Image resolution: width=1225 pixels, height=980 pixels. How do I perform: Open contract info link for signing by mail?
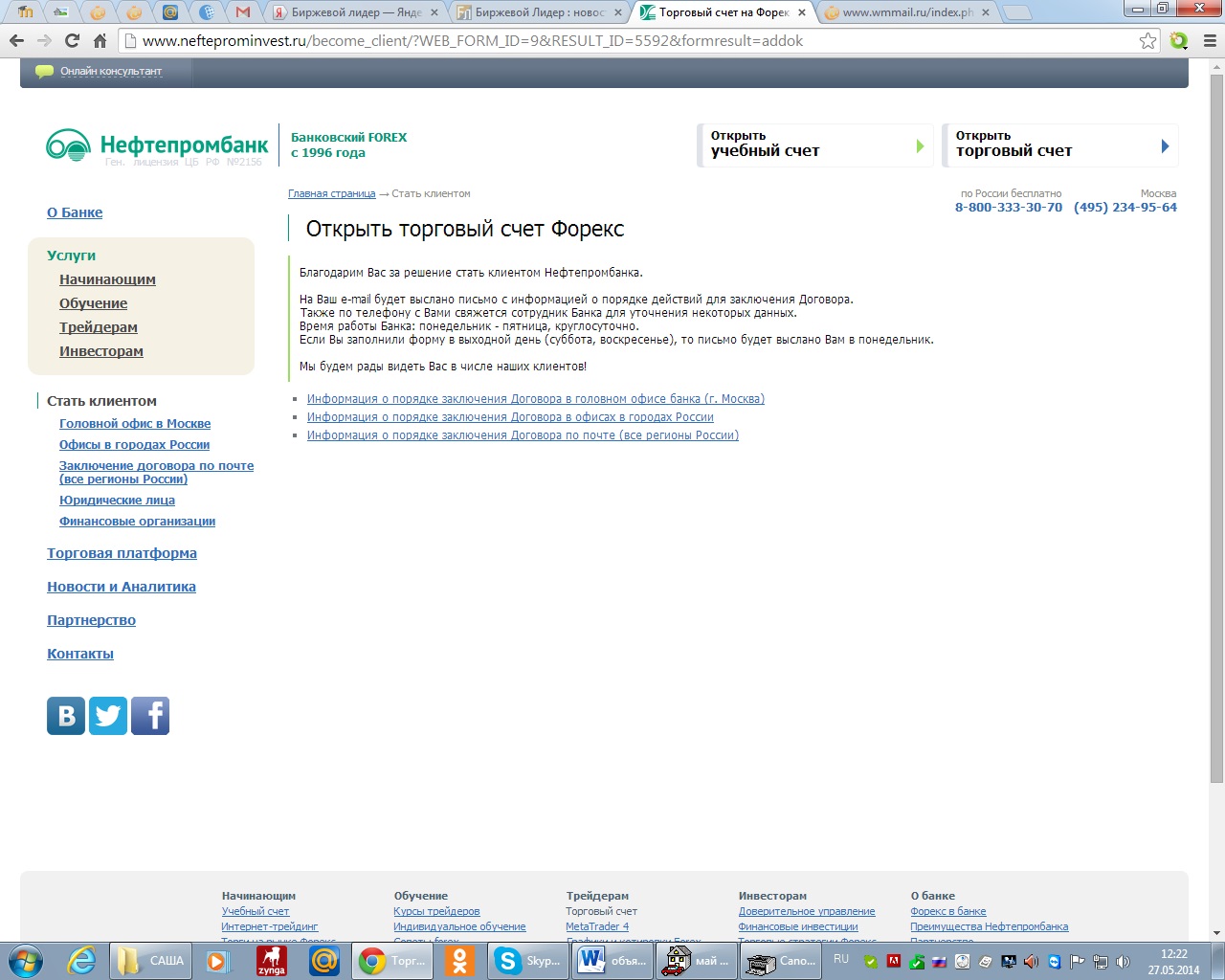tap(523, 435)
